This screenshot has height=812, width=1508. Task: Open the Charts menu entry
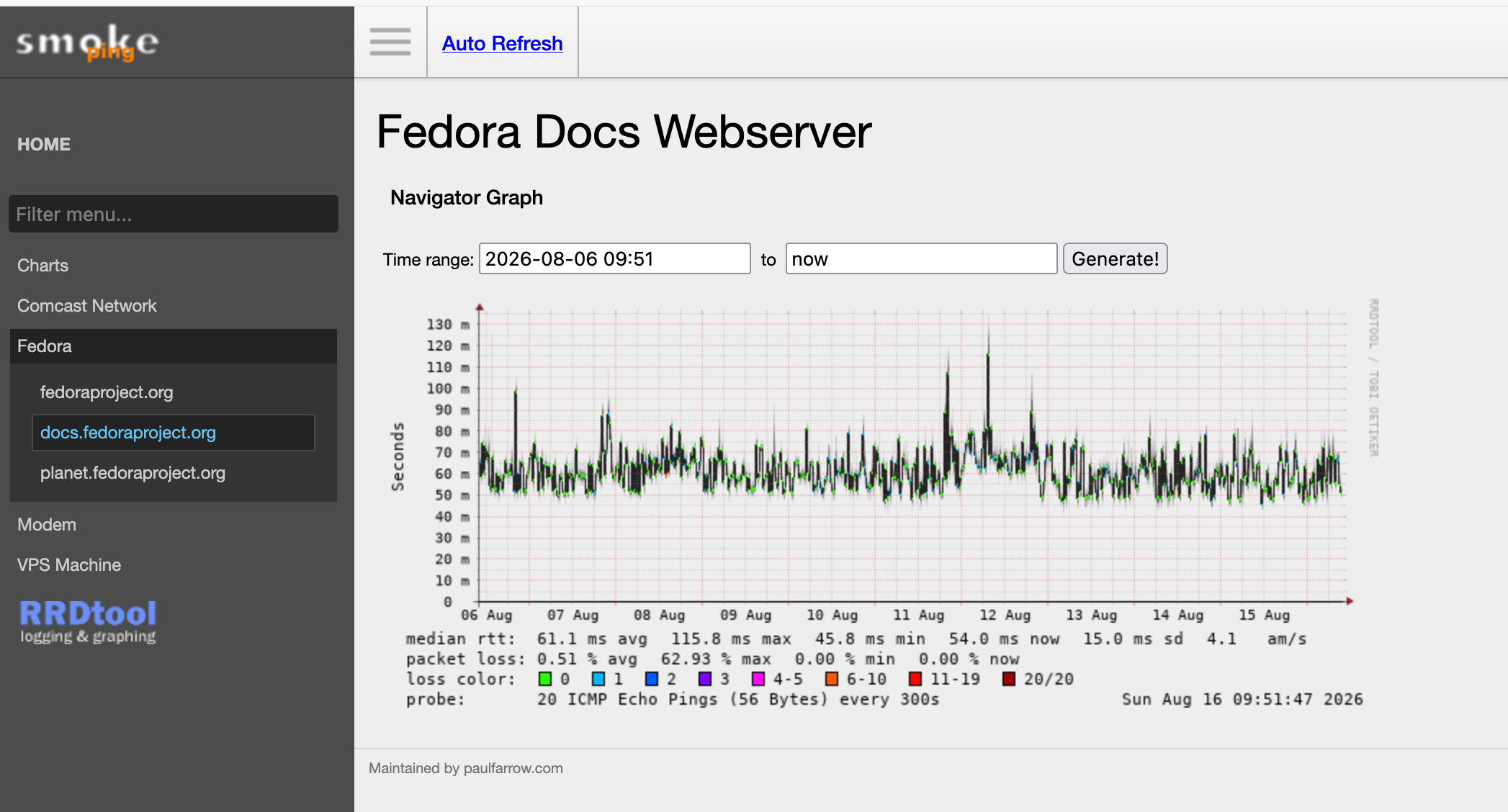[43, 265]
